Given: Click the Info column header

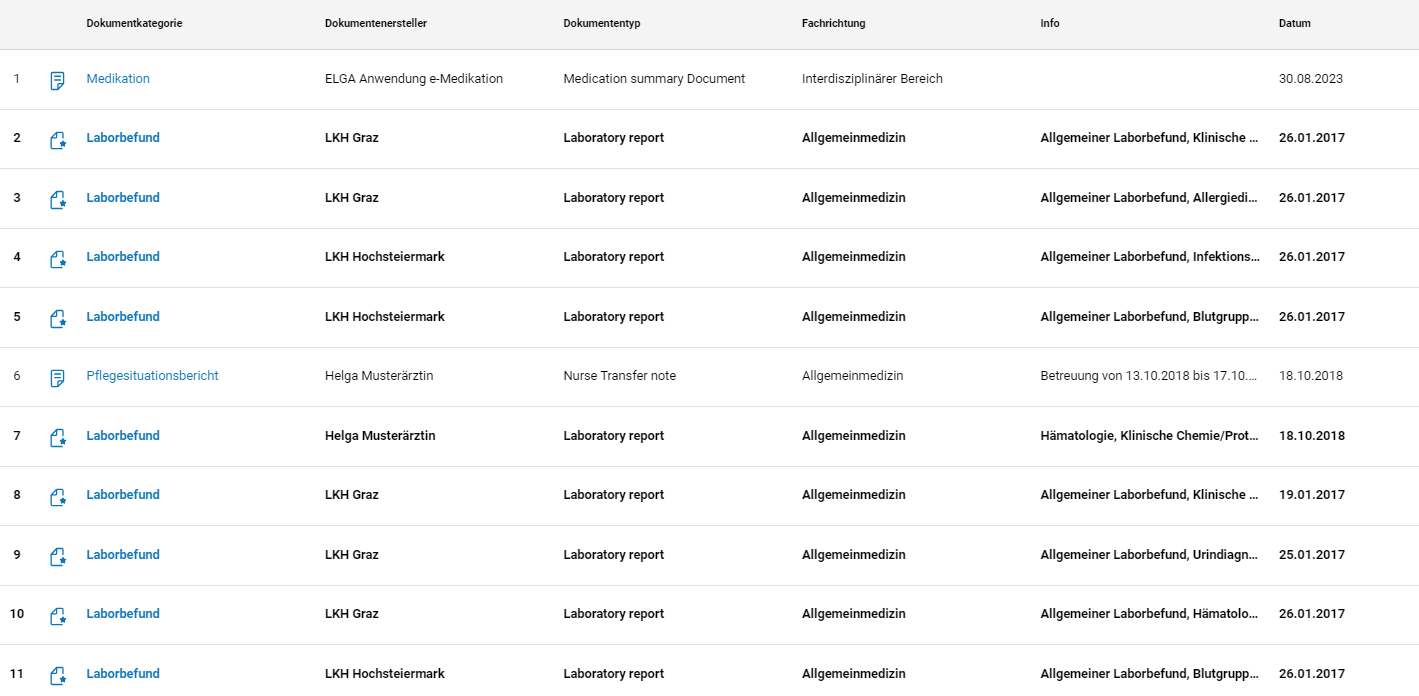Looking at the screenshot, I should pos(1050,23).
